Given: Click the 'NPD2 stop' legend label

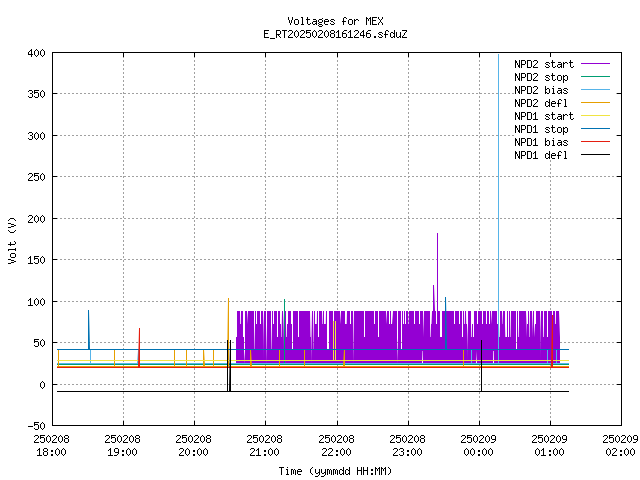Looking at the screenshot, I should (541, 77).
